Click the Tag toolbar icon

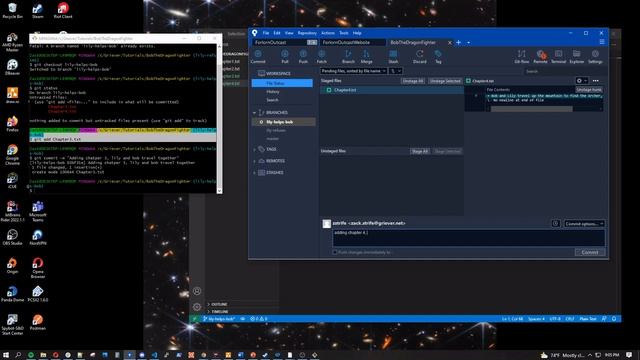(438, 56)
